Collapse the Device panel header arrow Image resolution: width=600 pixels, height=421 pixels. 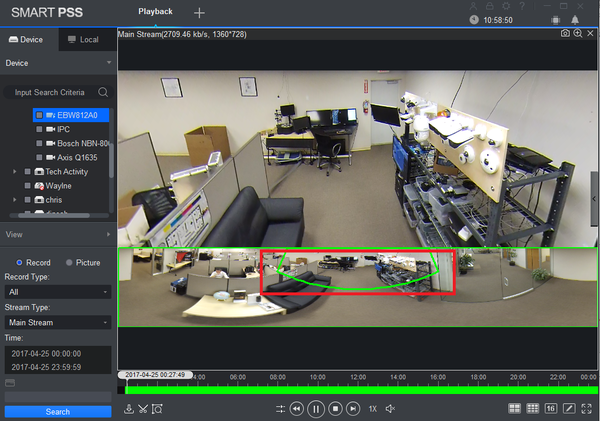(109, 62)
